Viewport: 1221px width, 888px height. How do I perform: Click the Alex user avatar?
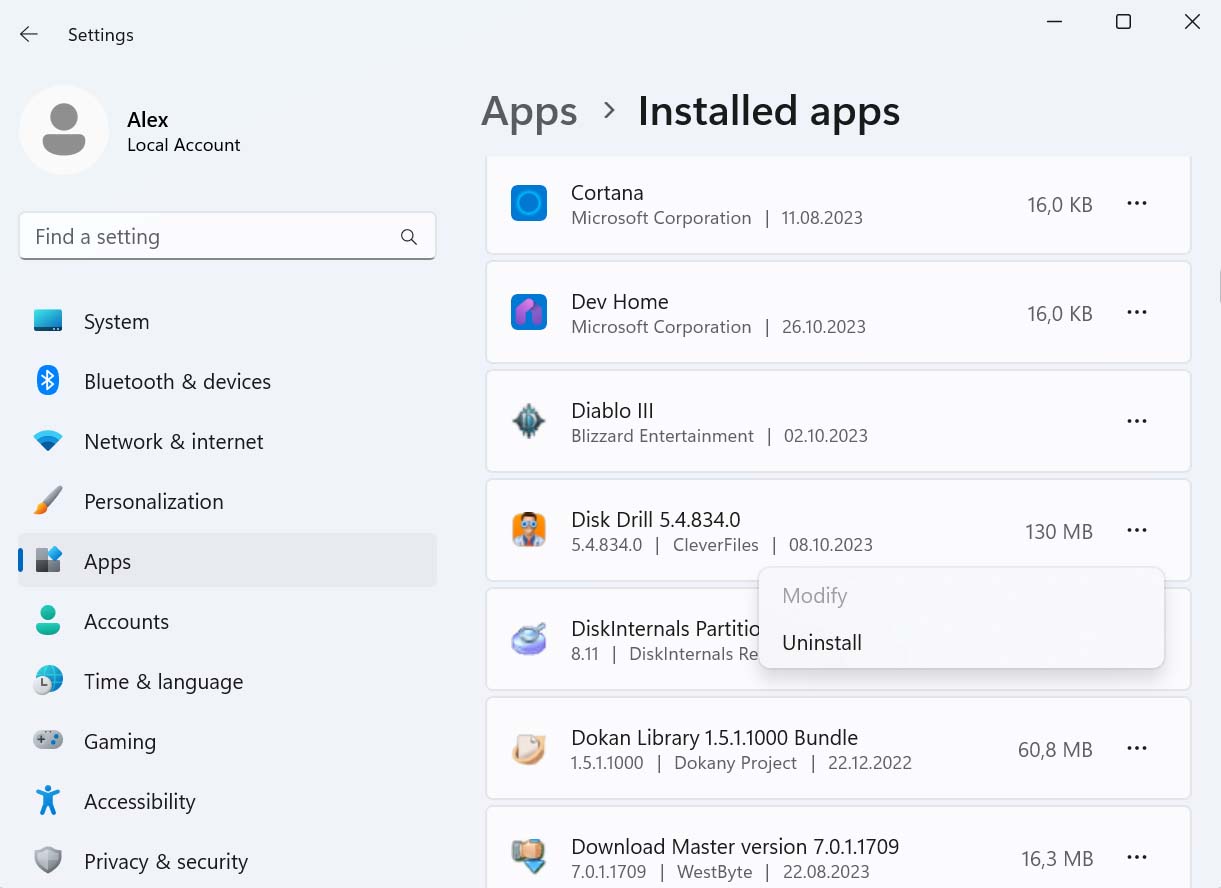64,130
